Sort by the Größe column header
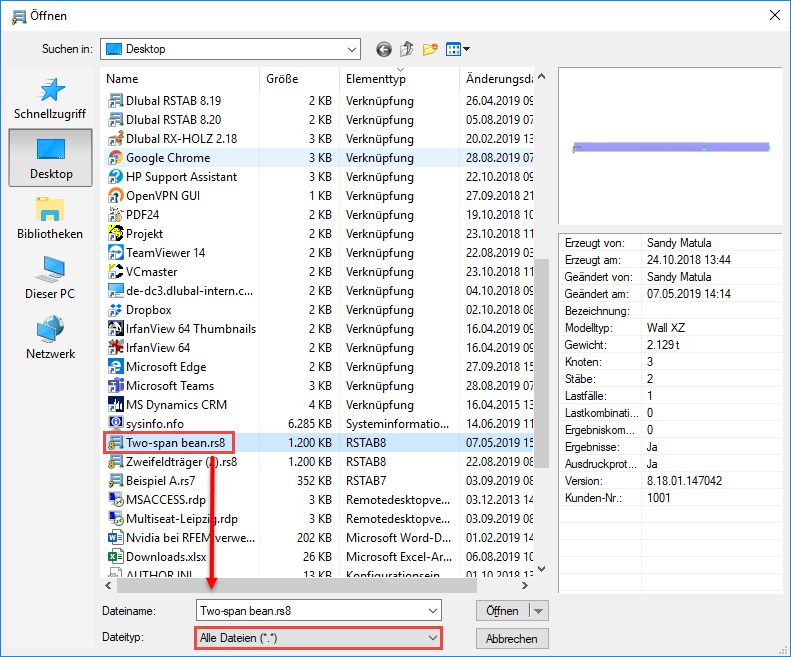Viewport: 791px width, 657px height. 300,79
